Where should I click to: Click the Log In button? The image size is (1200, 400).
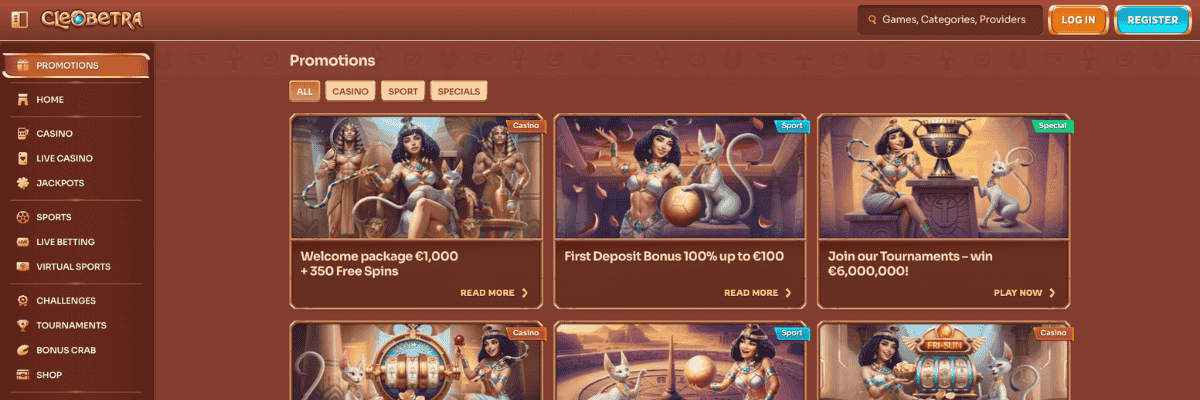1078,20
